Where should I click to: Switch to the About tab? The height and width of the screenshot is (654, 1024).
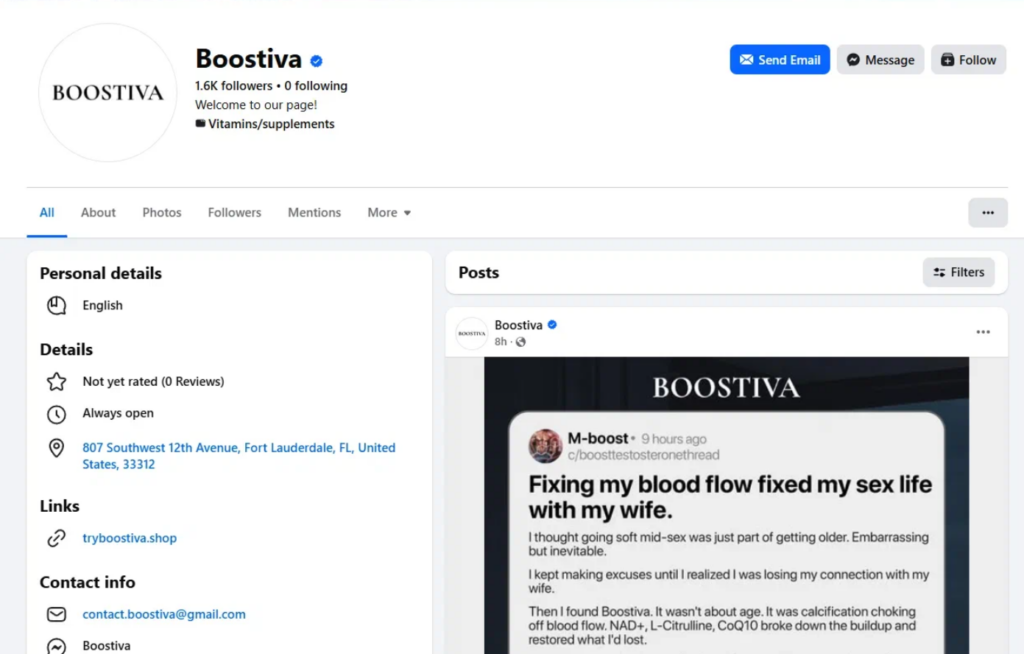(x=98, y=213)
